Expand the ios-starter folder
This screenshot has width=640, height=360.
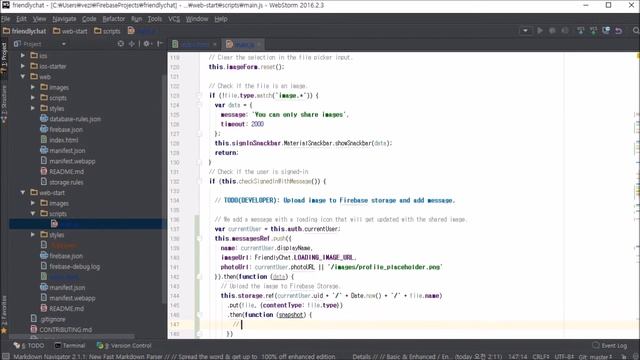tap(23, 66)
